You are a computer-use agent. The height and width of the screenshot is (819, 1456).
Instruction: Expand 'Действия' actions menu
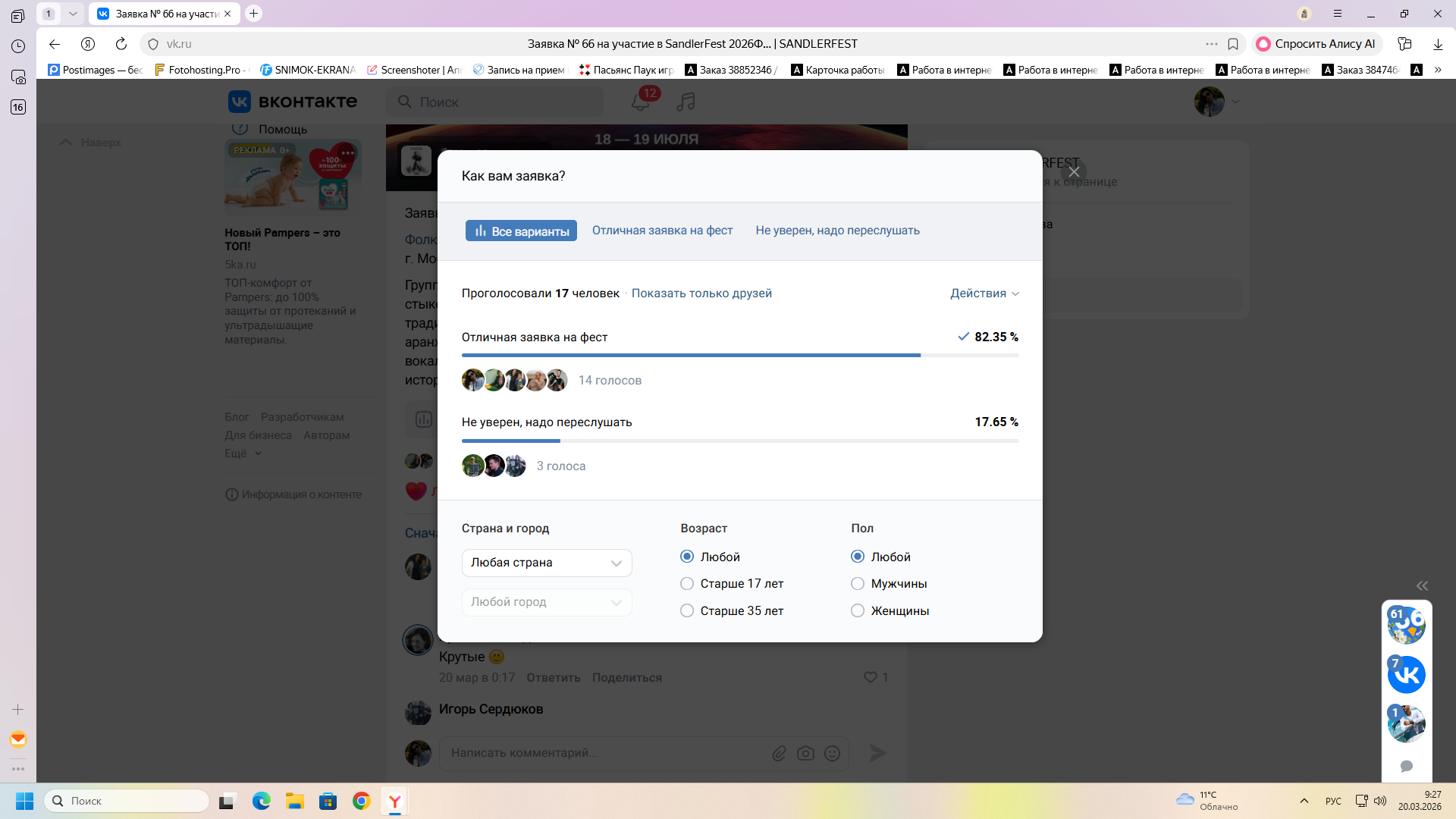984,293
